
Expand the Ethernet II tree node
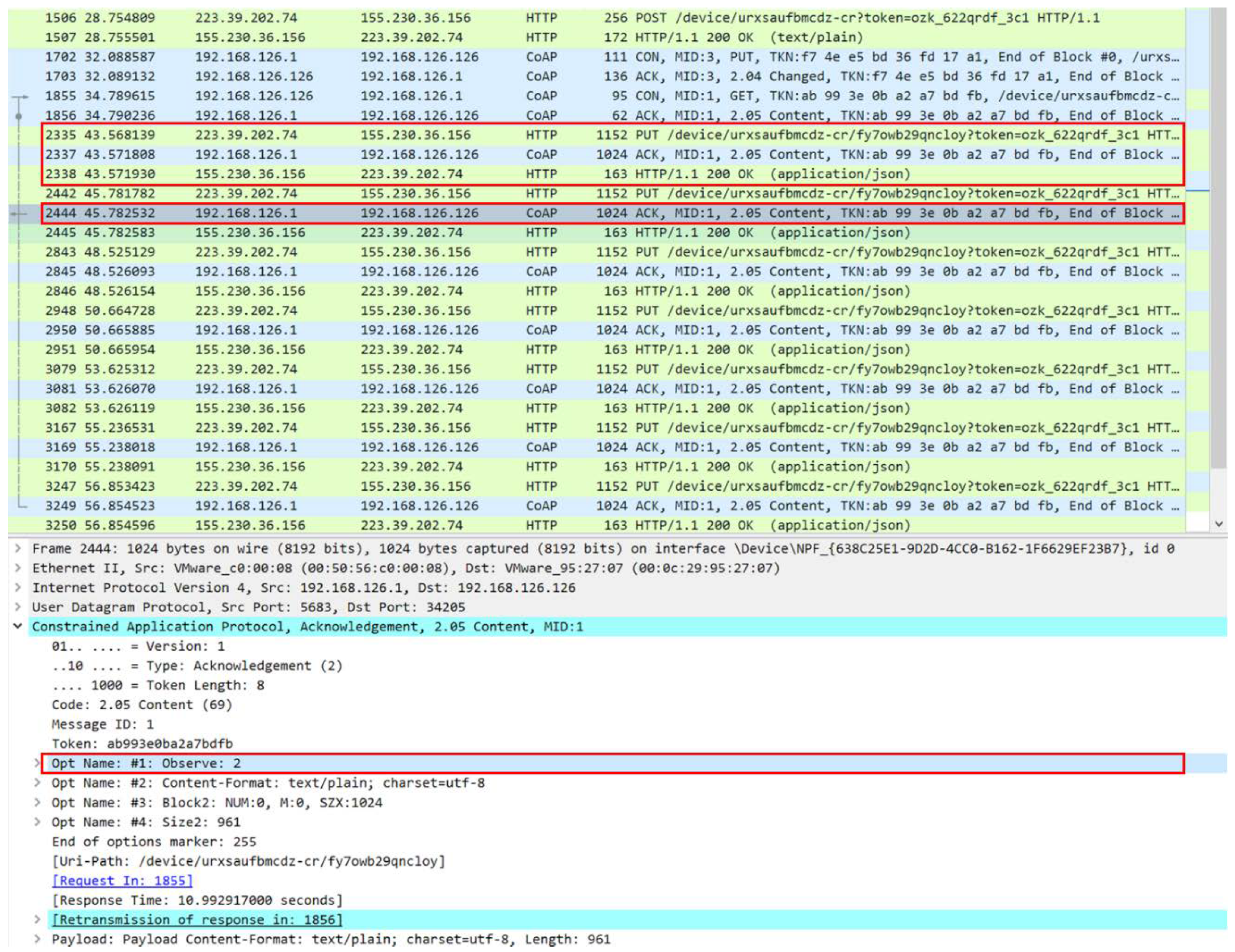click(18, 568)
